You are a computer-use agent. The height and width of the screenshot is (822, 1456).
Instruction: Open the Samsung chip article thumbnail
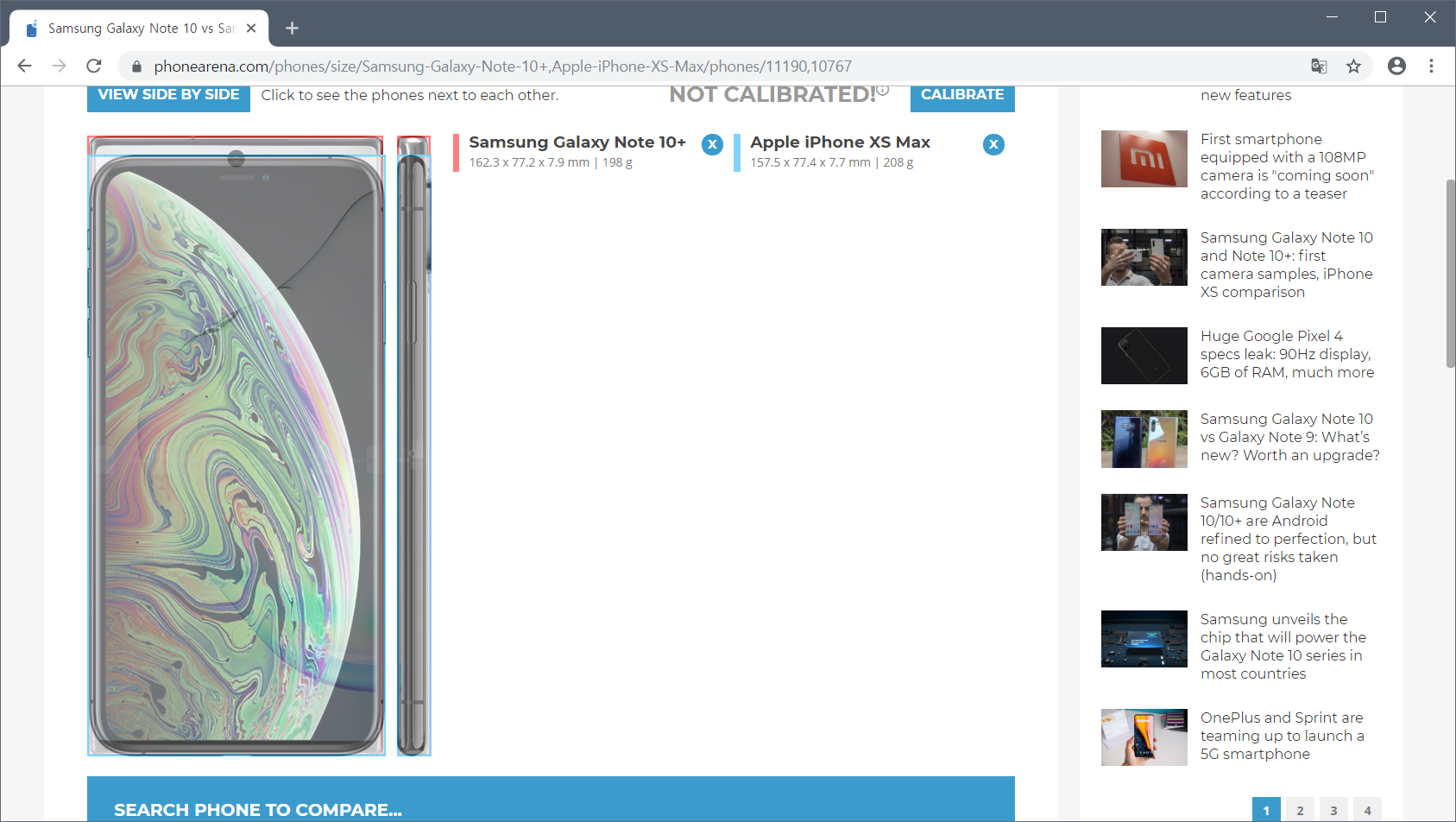pos(1144,639)
